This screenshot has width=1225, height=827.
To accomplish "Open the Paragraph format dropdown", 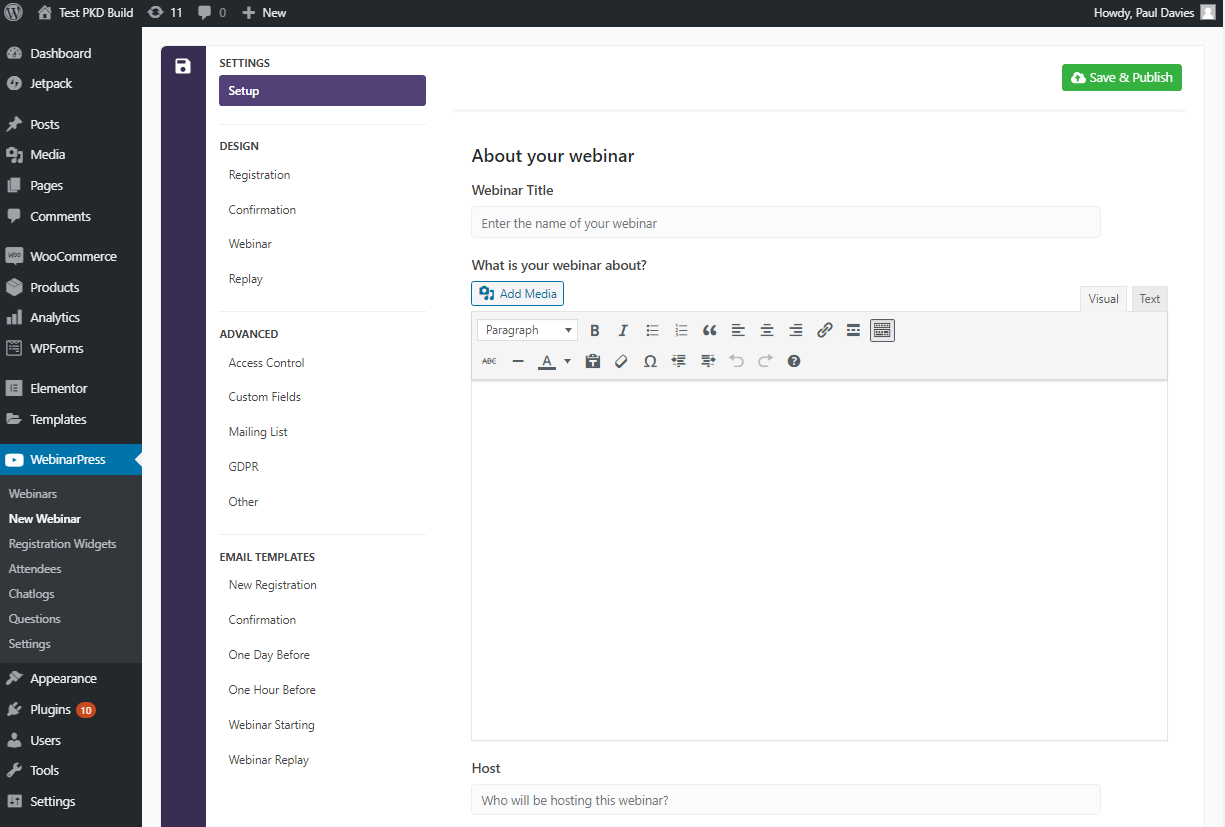I will pos(527,330).
